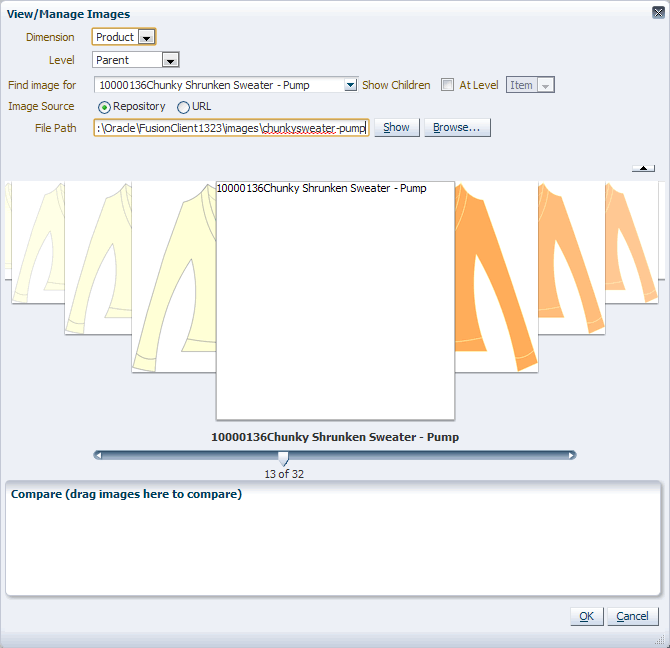Click the carousel slider right arrow
670x648 pixels.
click(x=572, y=455)
